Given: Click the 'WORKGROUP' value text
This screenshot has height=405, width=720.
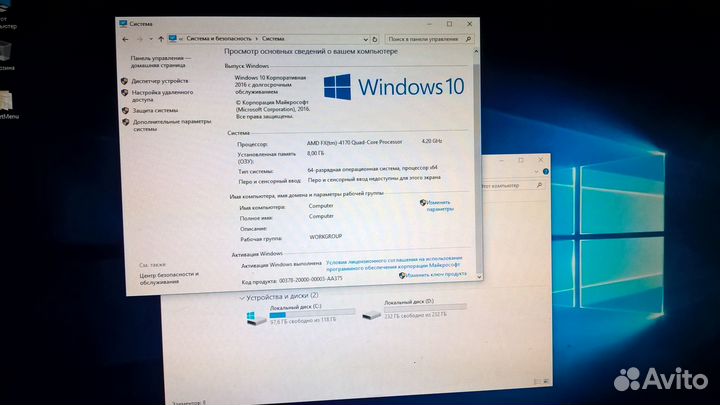Looking at the screenshot, I should point(326,236).
